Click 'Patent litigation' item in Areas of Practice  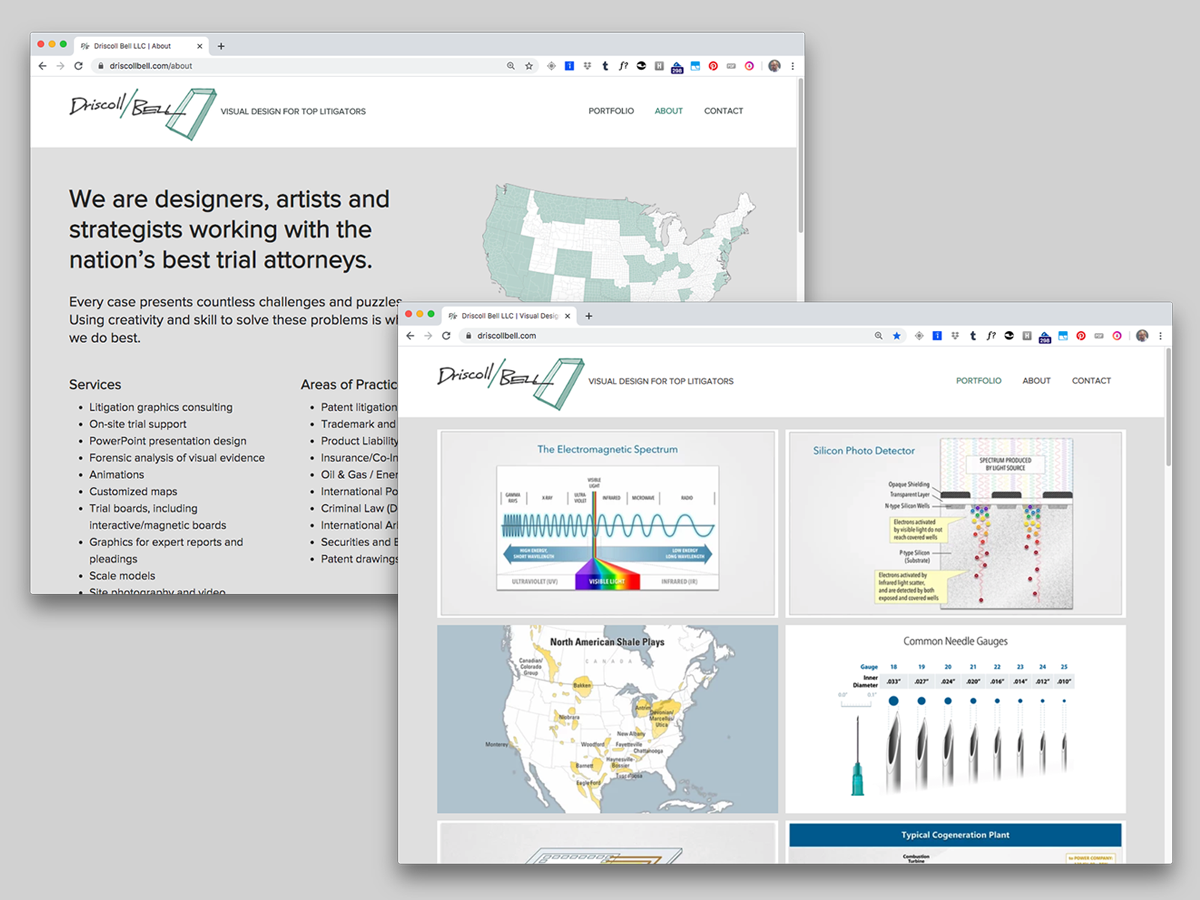[x=359, y=407]
